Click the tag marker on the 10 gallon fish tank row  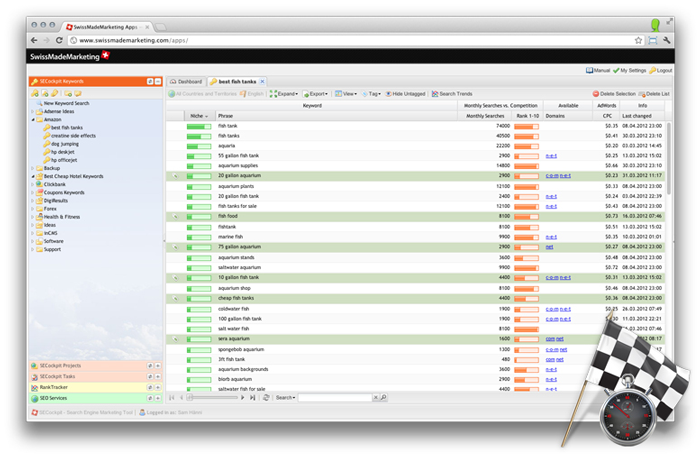coord(175,278)
